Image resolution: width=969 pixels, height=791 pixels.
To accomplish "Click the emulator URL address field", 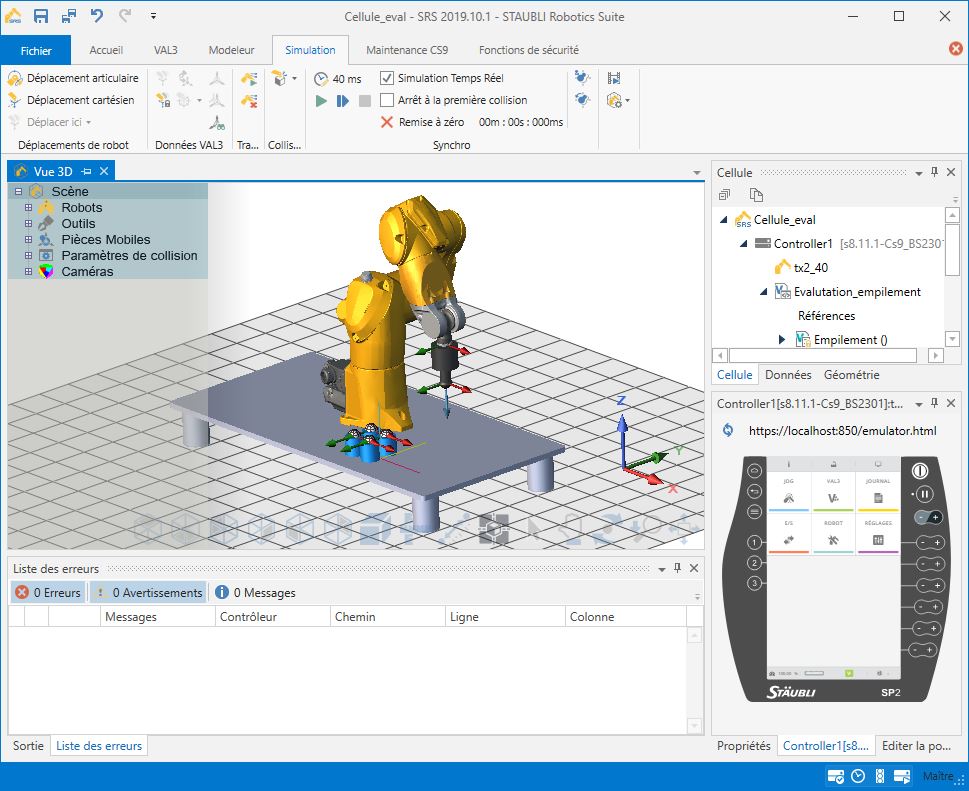I will [x=842, y=431].
